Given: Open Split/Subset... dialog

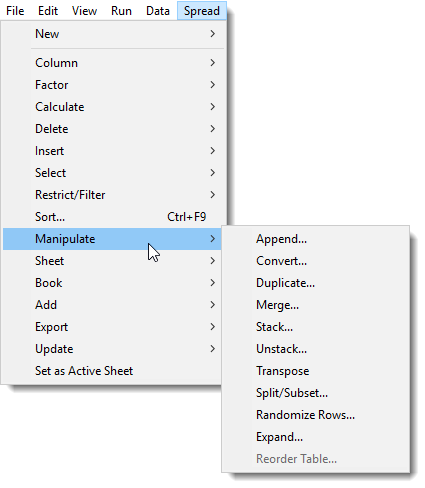Looking at the screenshot, I should (315, 393).
